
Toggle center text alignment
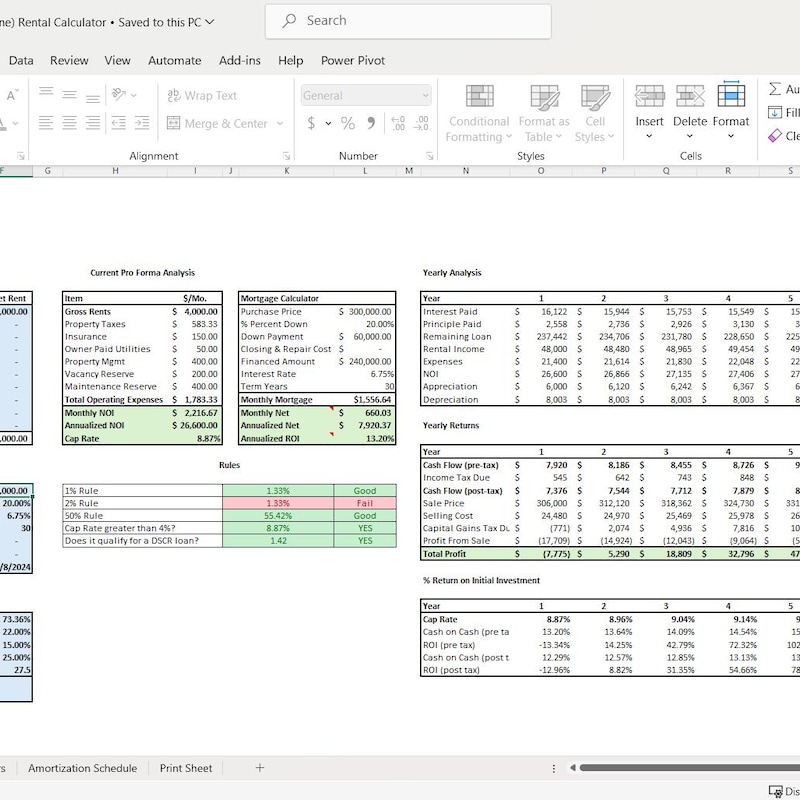[69, 122]
